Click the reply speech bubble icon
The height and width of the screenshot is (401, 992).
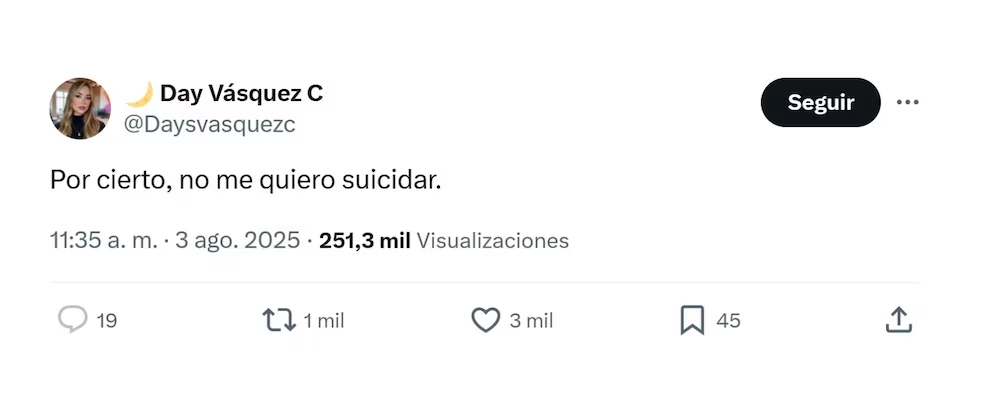click(x=72, y=320)
